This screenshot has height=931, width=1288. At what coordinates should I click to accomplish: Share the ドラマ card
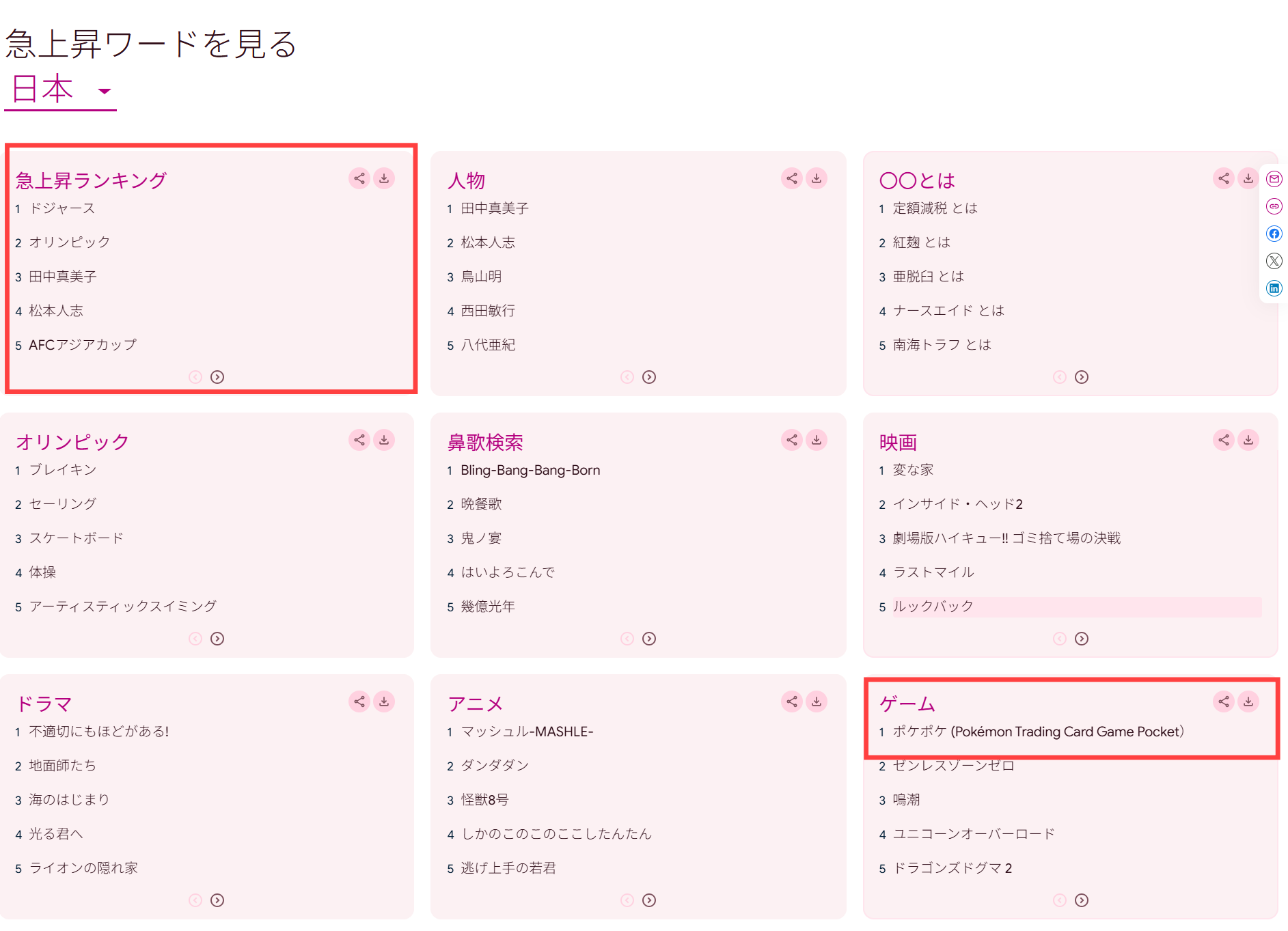pyautogui.click(x=359, y=701)
